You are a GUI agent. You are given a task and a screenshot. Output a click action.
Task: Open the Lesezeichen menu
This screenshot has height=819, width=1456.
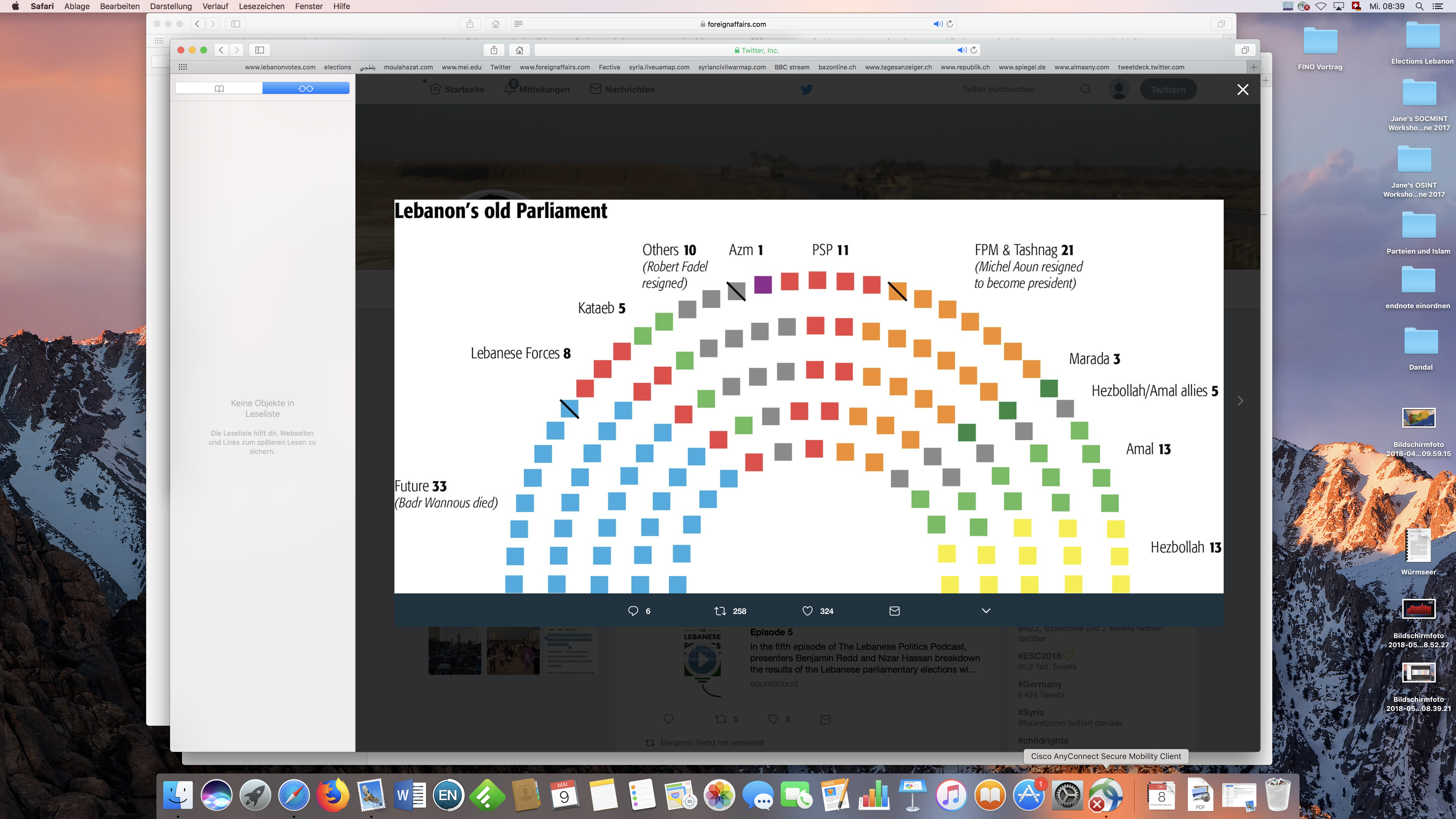click(261, 6)
